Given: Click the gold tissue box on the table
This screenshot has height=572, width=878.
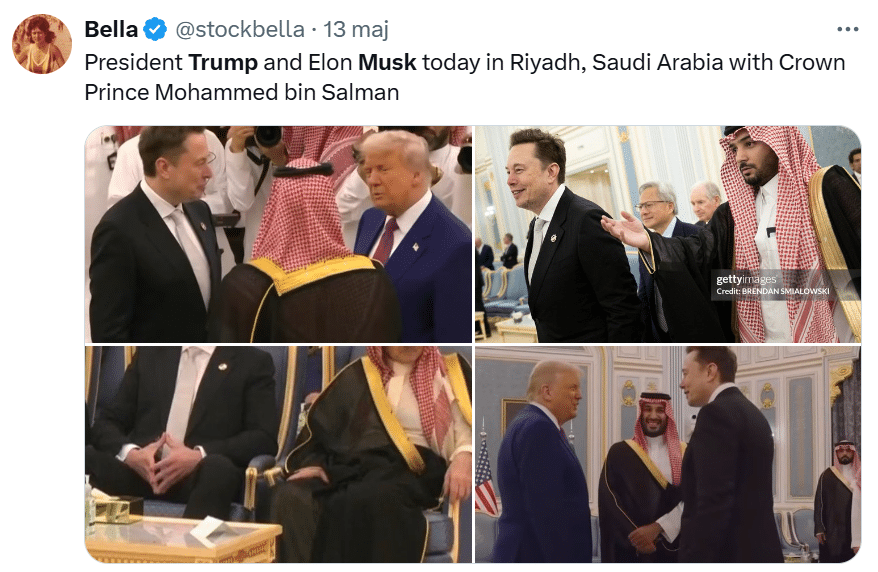Looking at the screenshot, I should [x=118, y=509].
